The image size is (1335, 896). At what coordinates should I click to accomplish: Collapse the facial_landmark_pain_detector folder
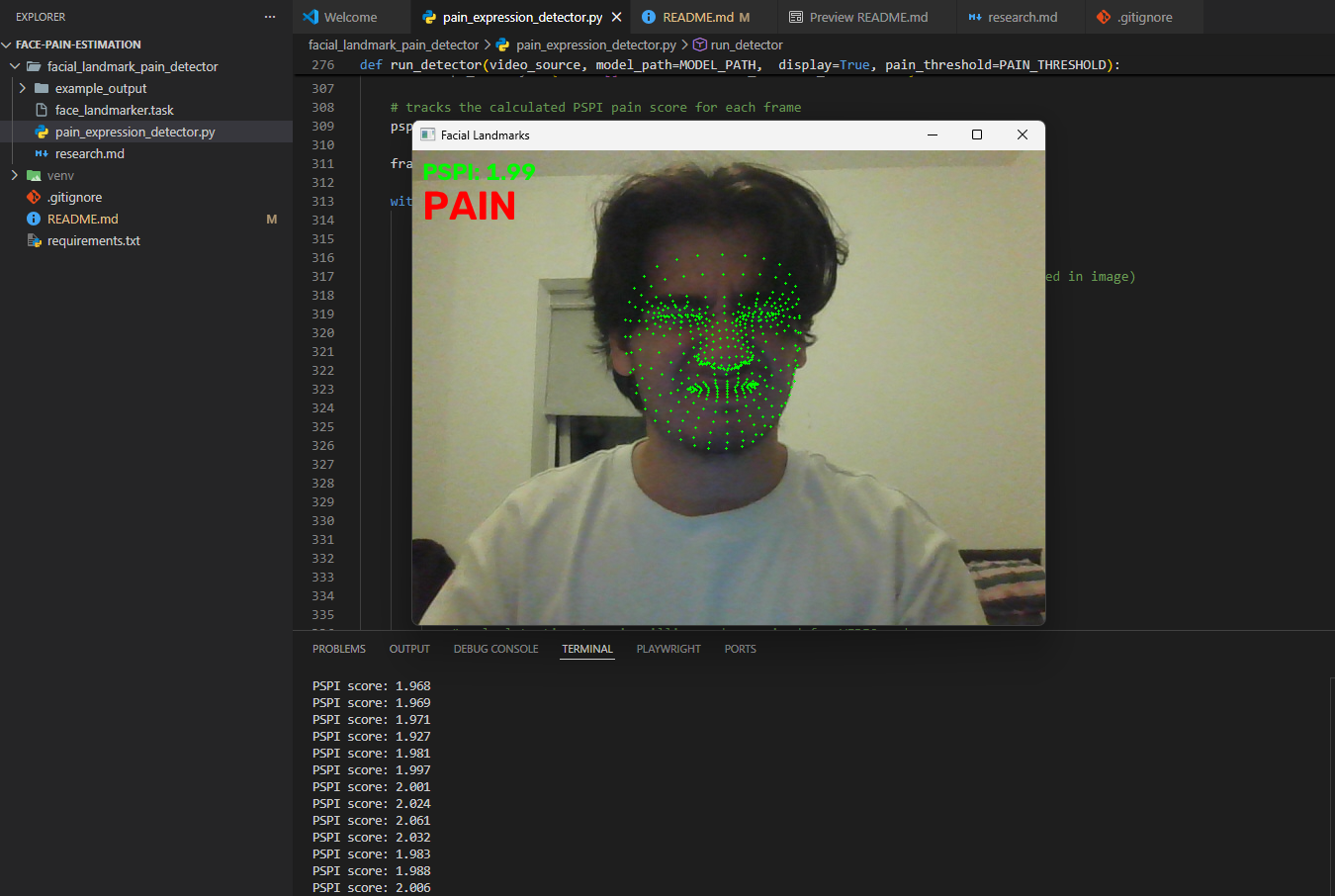coord(15,66)
